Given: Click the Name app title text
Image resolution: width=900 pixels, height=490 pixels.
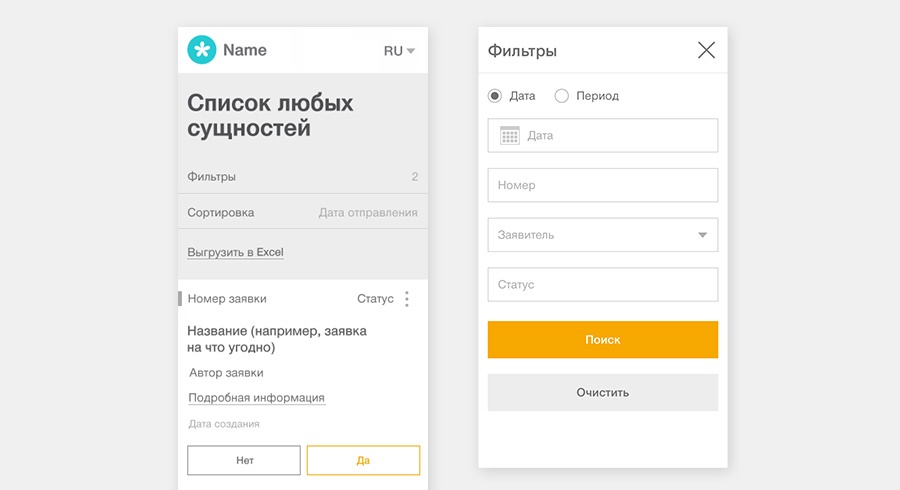Looking at the screenshot, I should (x=245, y=50).
